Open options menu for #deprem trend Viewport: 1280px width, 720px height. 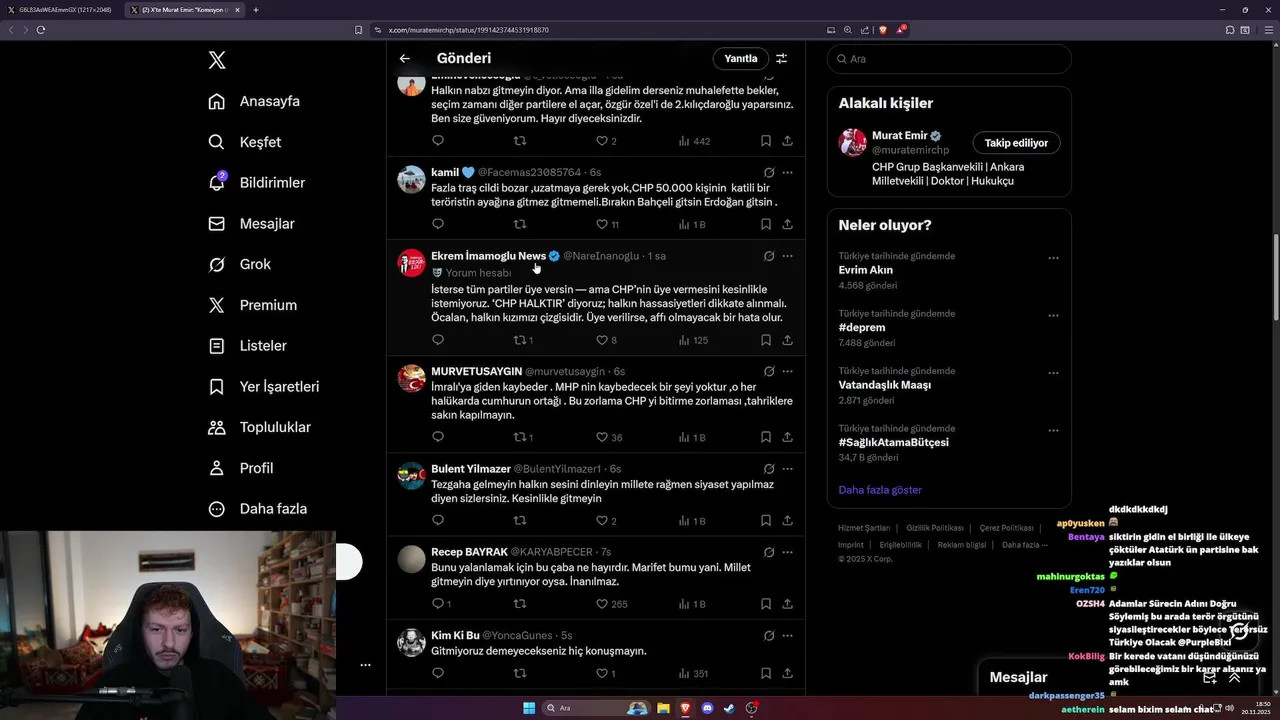click(1053, 316)
